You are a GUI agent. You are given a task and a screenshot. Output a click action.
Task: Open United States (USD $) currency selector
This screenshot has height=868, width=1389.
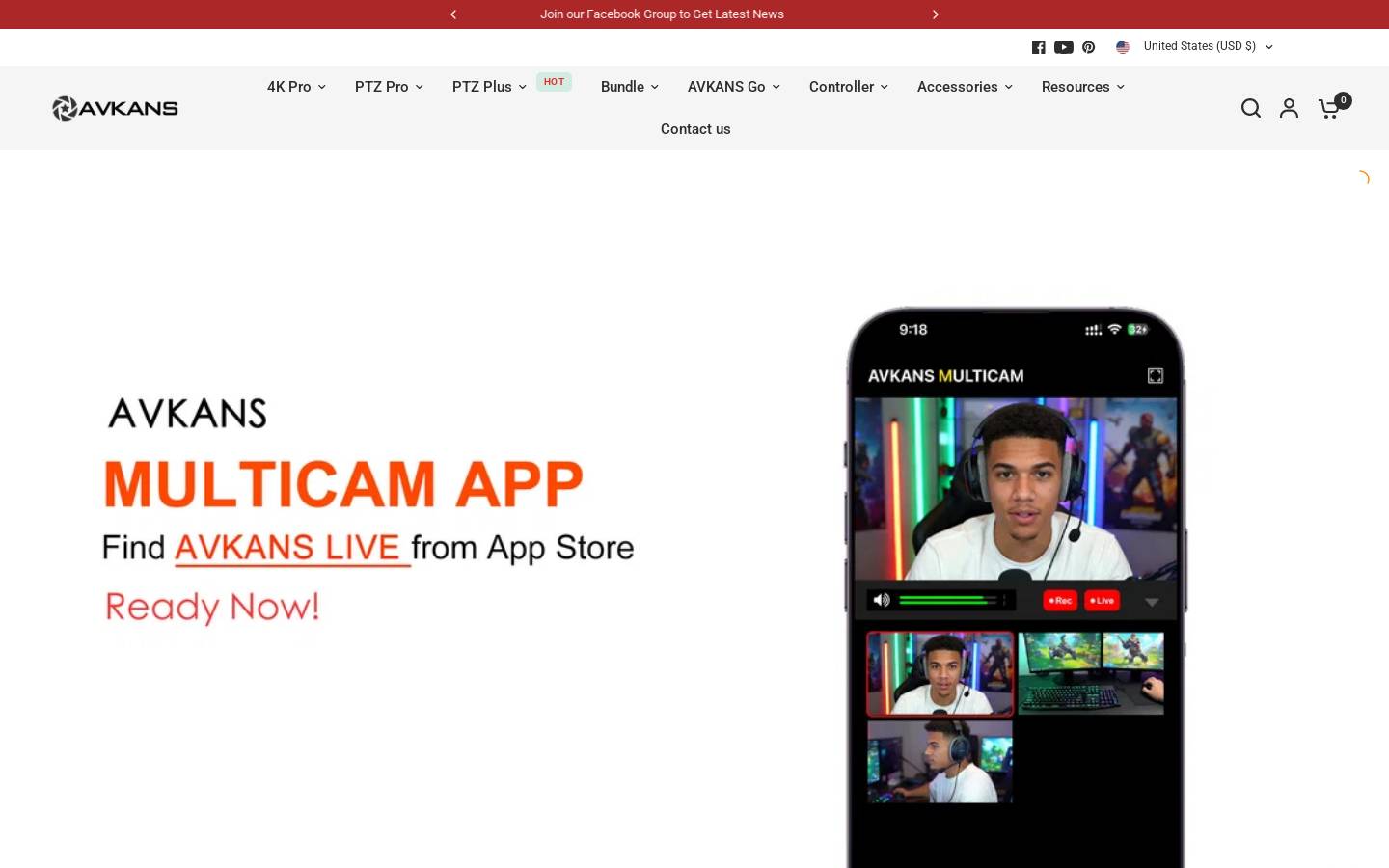click(x=1208, y=46)
